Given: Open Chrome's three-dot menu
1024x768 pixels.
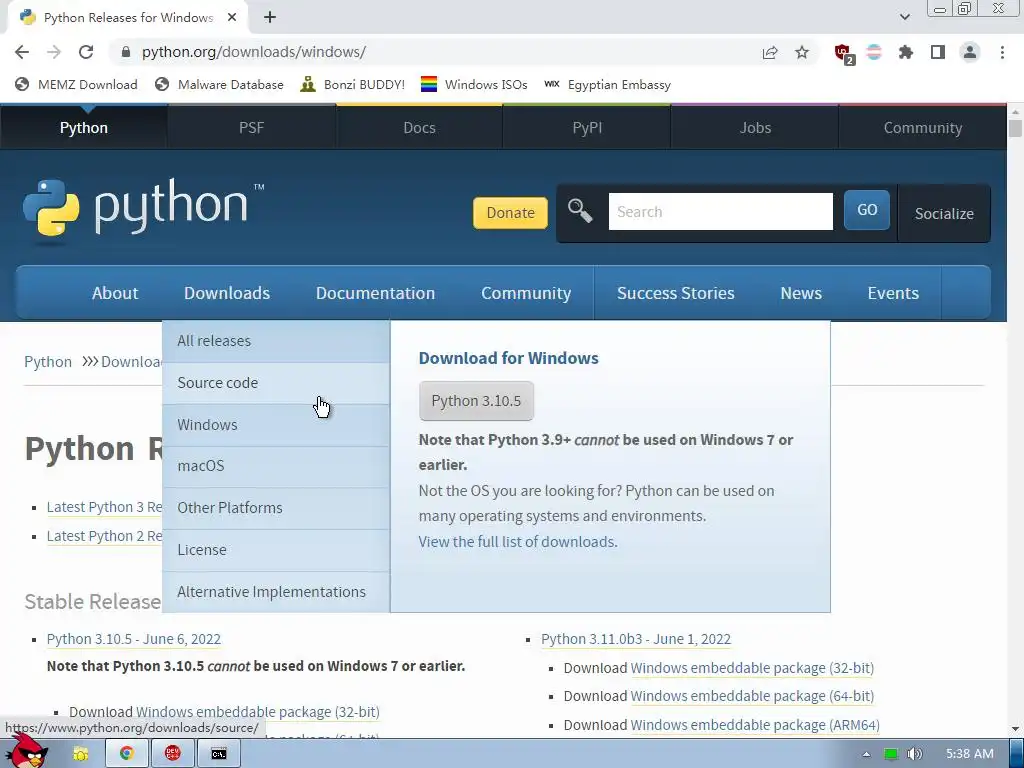Looking at the screenshot, I should point(1002,52).
